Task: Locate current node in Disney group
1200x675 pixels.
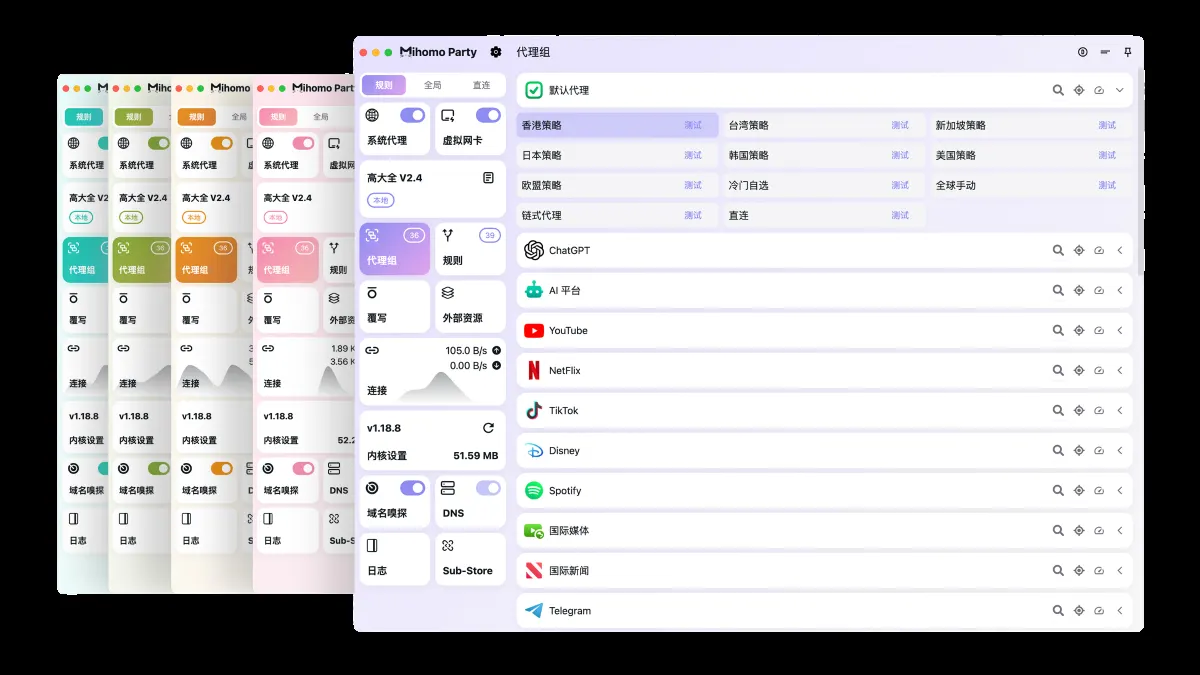Action: point(1079,450)
